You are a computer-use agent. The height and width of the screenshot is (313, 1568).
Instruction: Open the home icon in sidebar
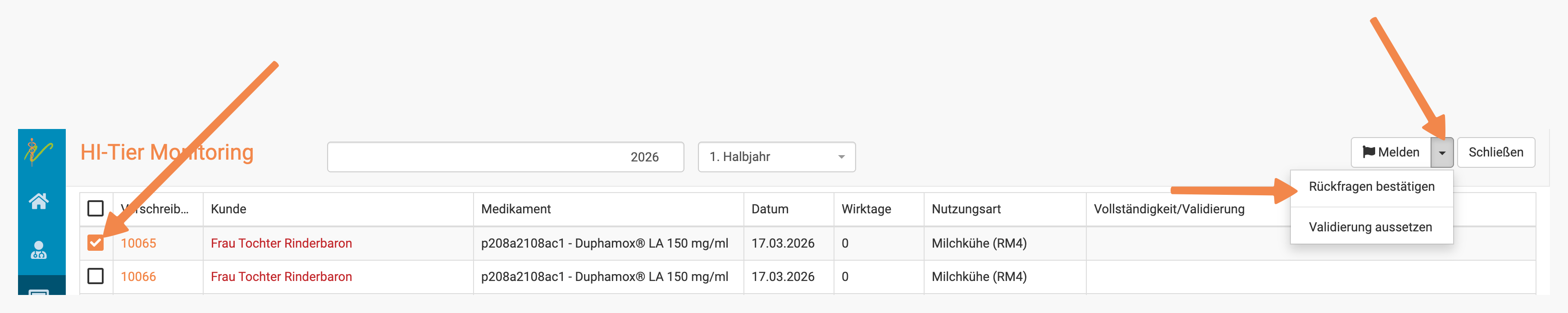[39, 201]
